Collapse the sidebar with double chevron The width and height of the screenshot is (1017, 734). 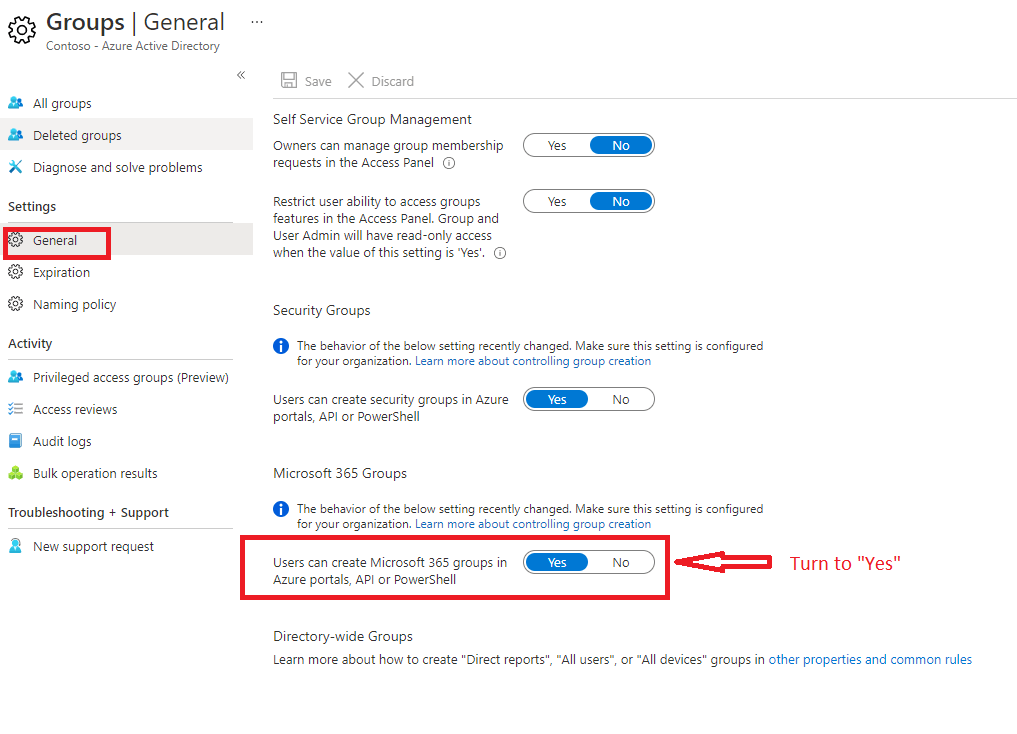pyautogui.click(x=241, y=75)
